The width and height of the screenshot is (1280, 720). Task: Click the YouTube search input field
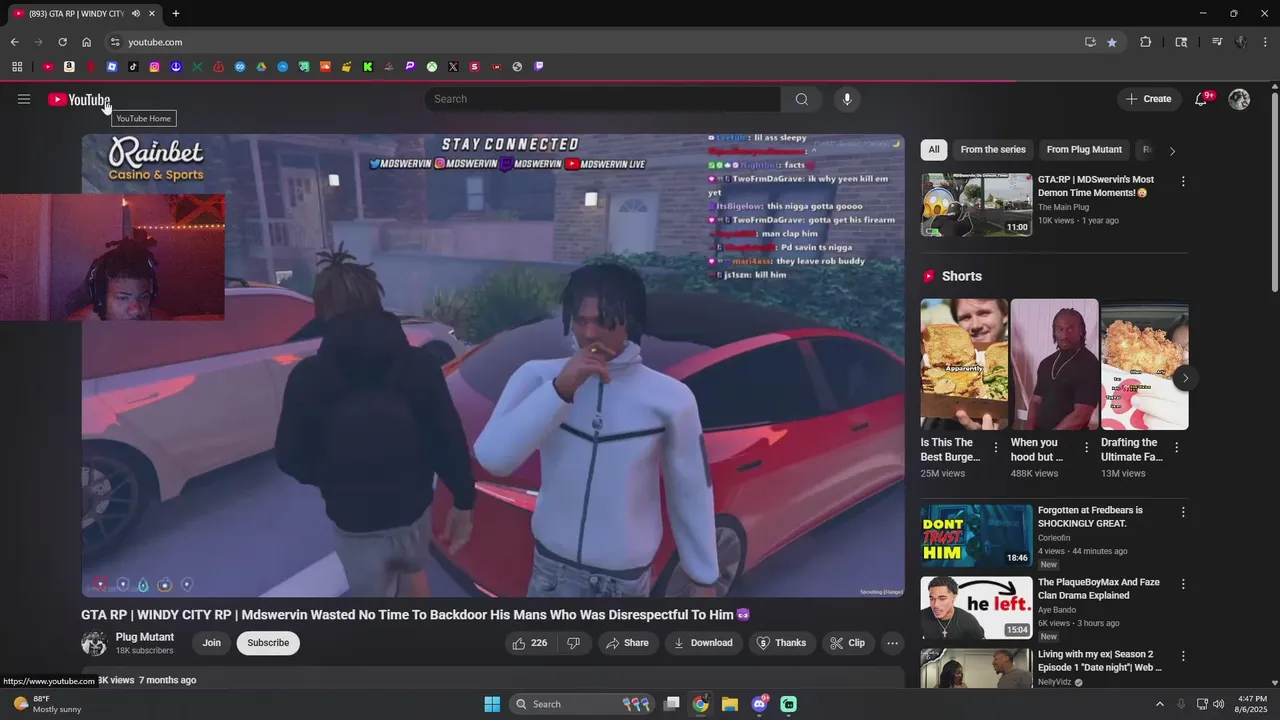(603, 99)
